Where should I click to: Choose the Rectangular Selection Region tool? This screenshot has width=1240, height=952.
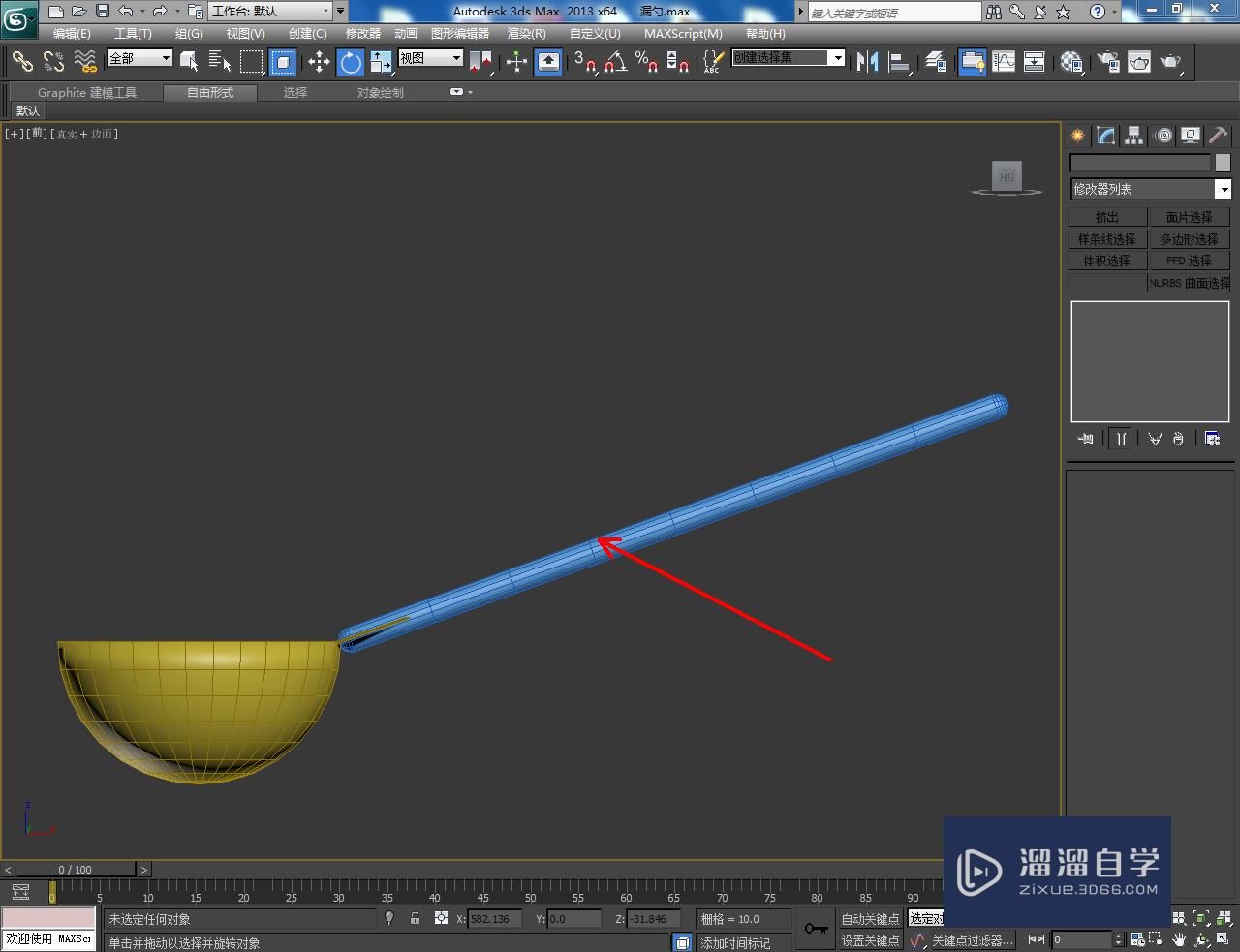[251, 62]
